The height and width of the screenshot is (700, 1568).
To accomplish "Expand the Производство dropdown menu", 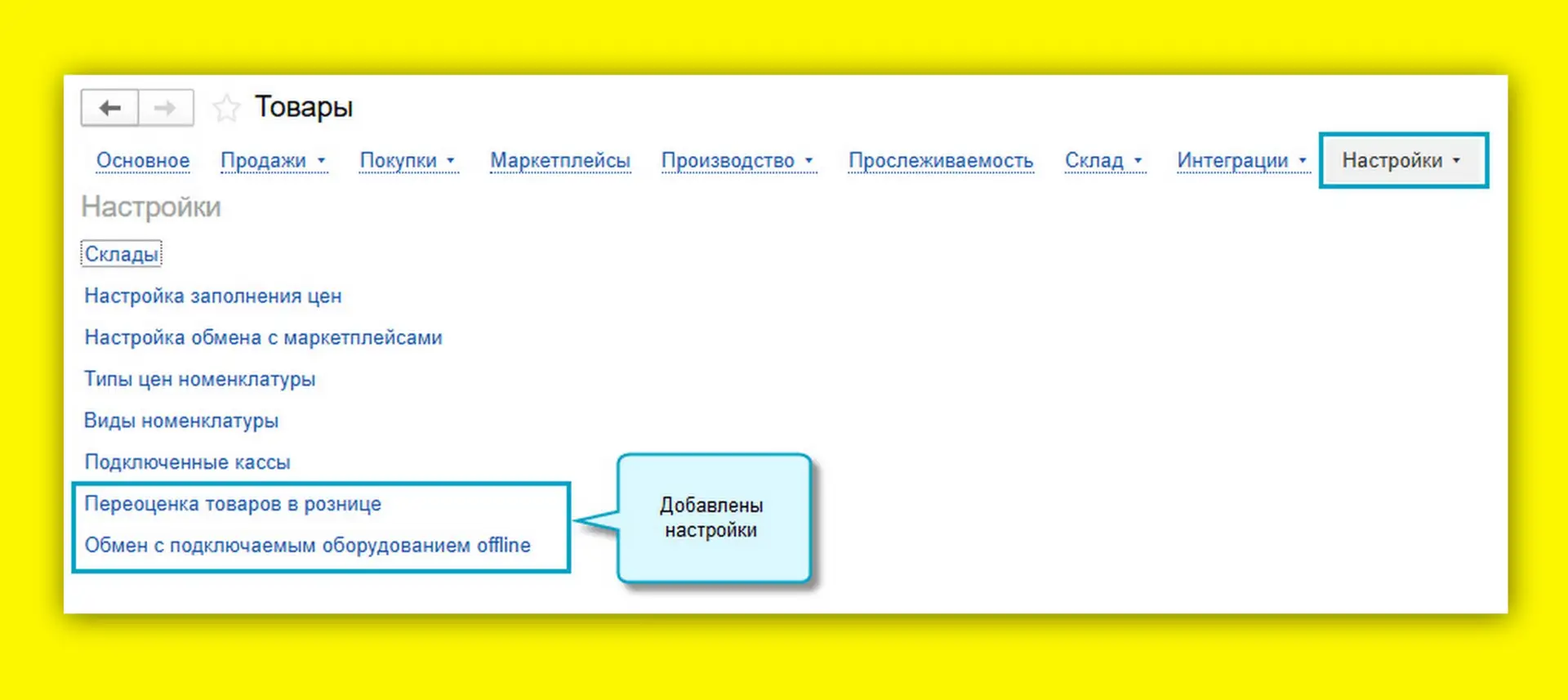I will (738, 161).
